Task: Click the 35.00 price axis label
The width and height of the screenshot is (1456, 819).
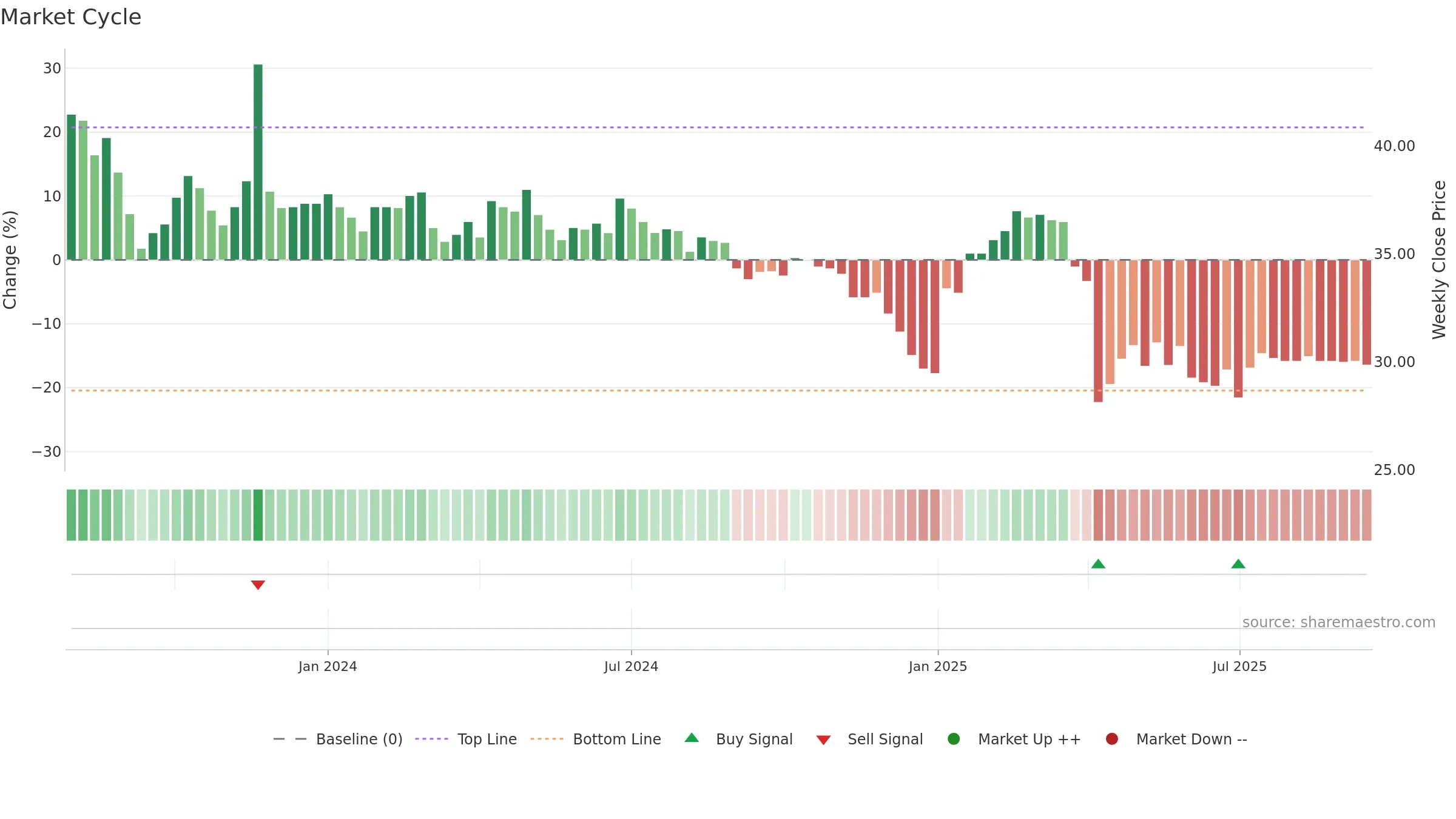Action: coord(1394,254)
